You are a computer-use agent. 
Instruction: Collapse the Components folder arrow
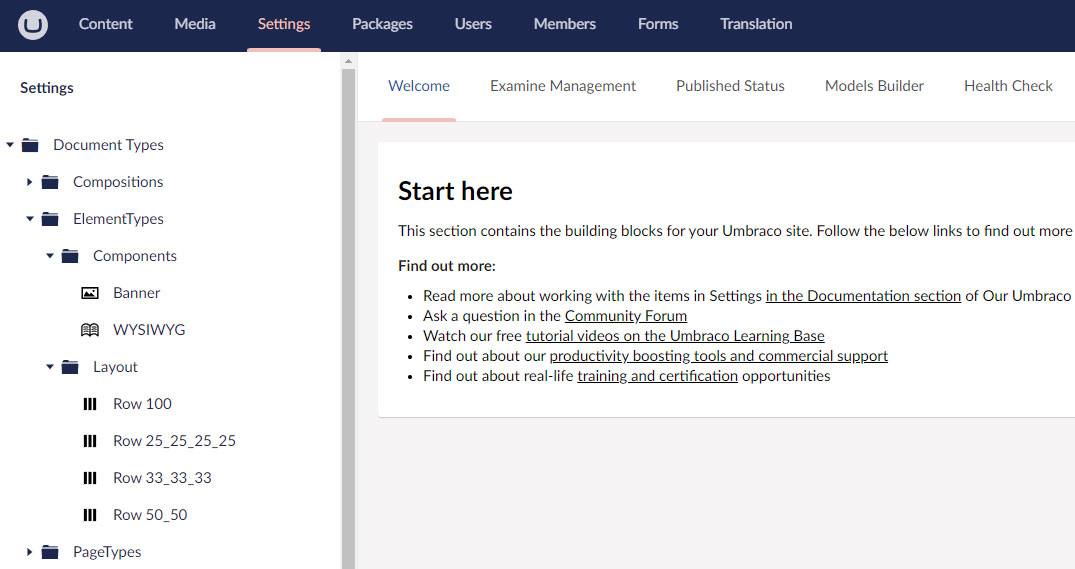point(50,256)
